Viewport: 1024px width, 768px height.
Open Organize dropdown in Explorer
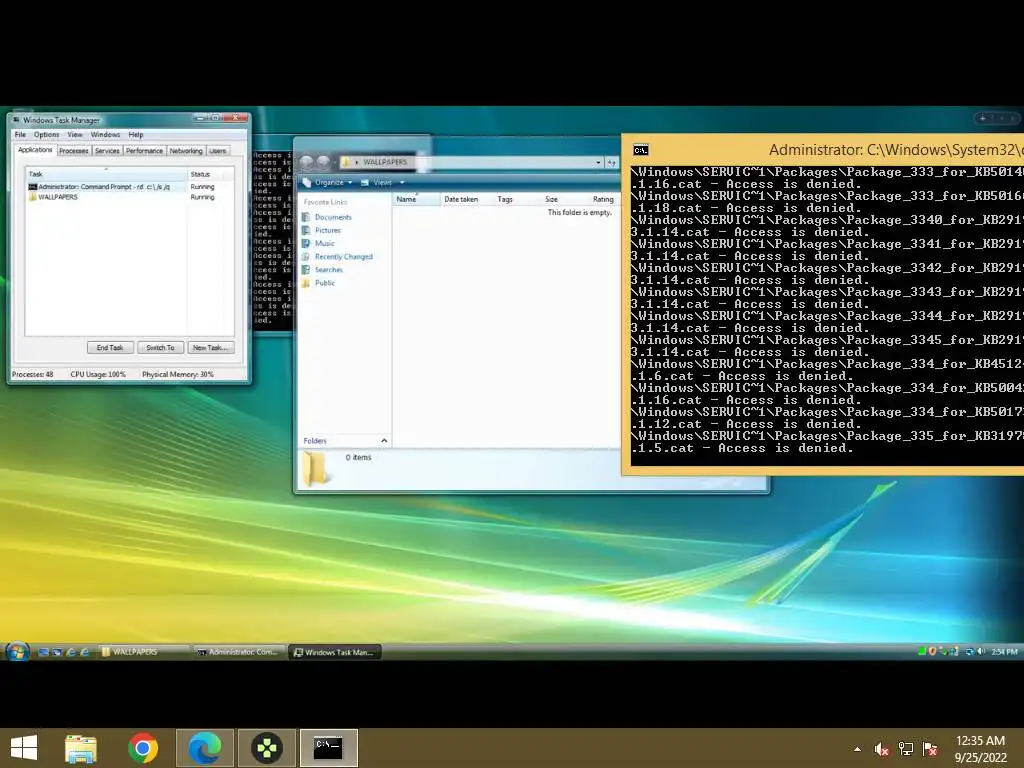[328, 182]
